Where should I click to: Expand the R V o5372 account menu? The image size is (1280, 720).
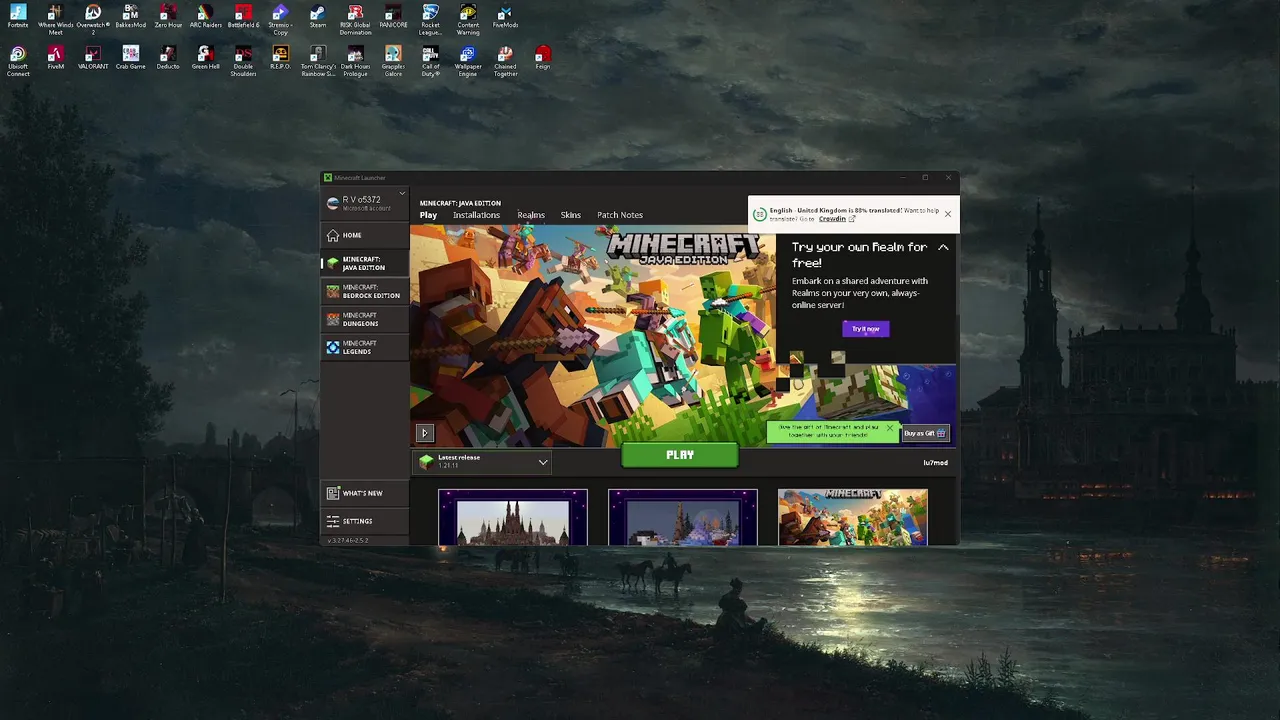402,194
